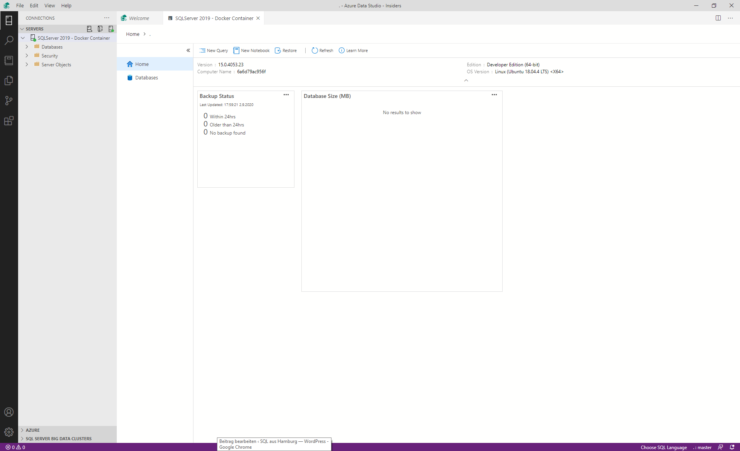Click errors and warnings count in status bar

click(15, 447)
